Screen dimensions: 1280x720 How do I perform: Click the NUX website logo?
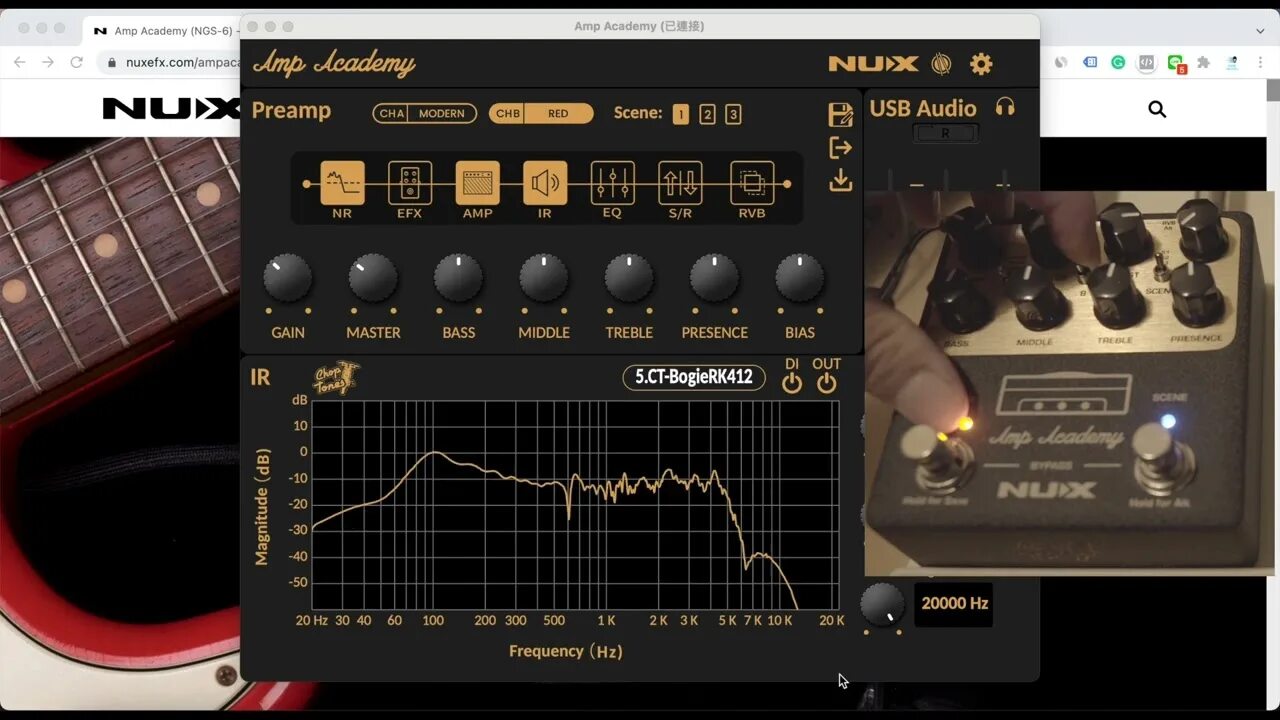tap(171, 109)
